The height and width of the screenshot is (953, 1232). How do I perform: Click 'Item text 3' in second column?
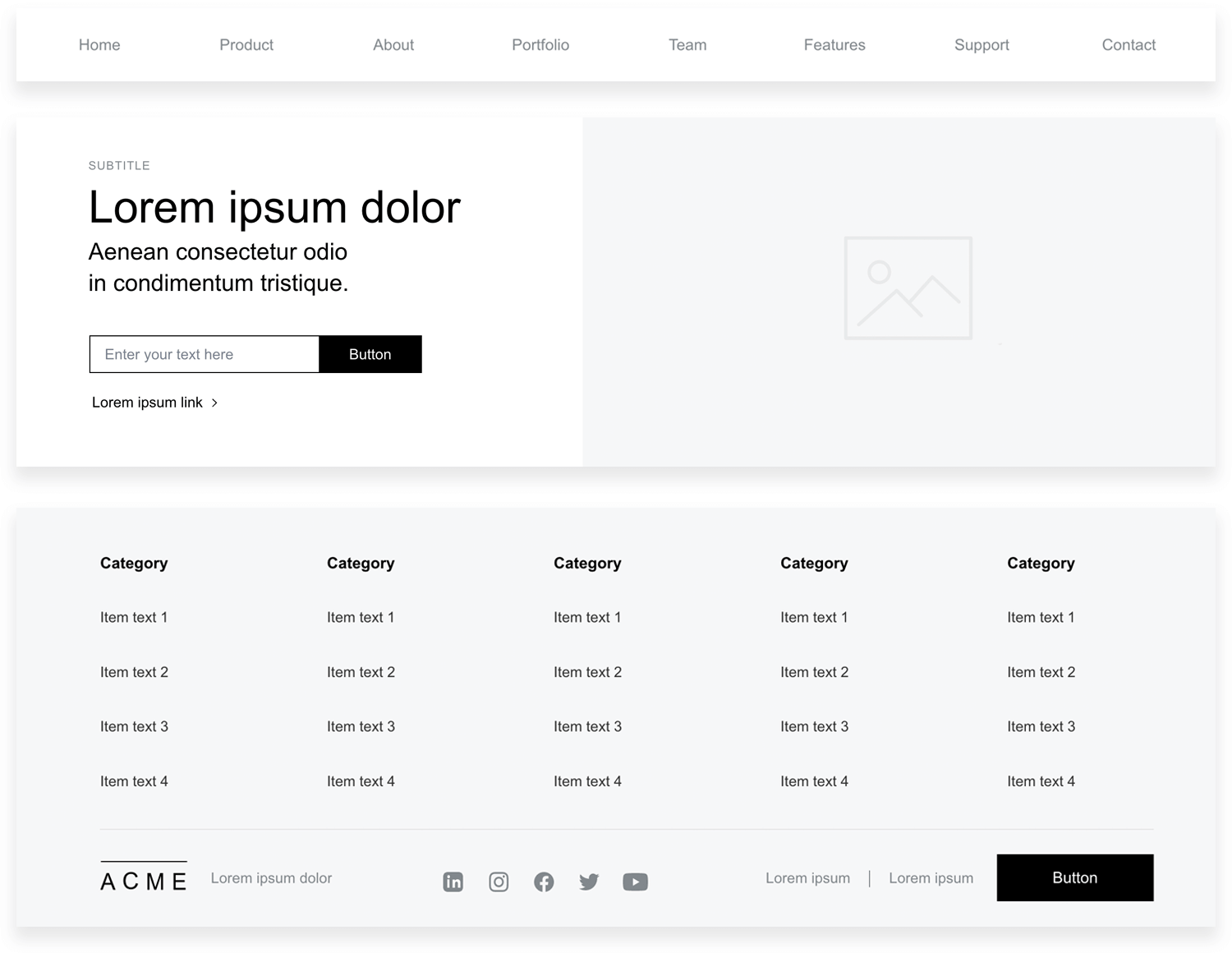(361, 727)
